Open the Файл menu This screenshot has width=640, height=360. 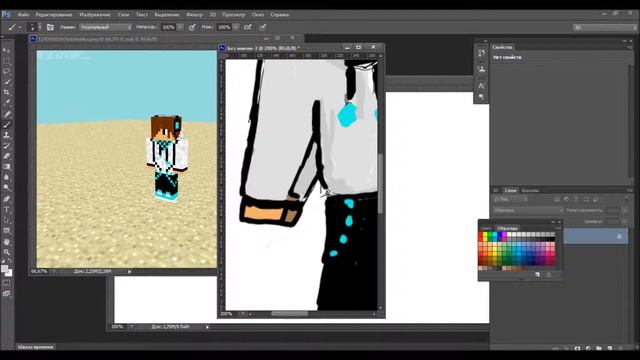point(23,15)
